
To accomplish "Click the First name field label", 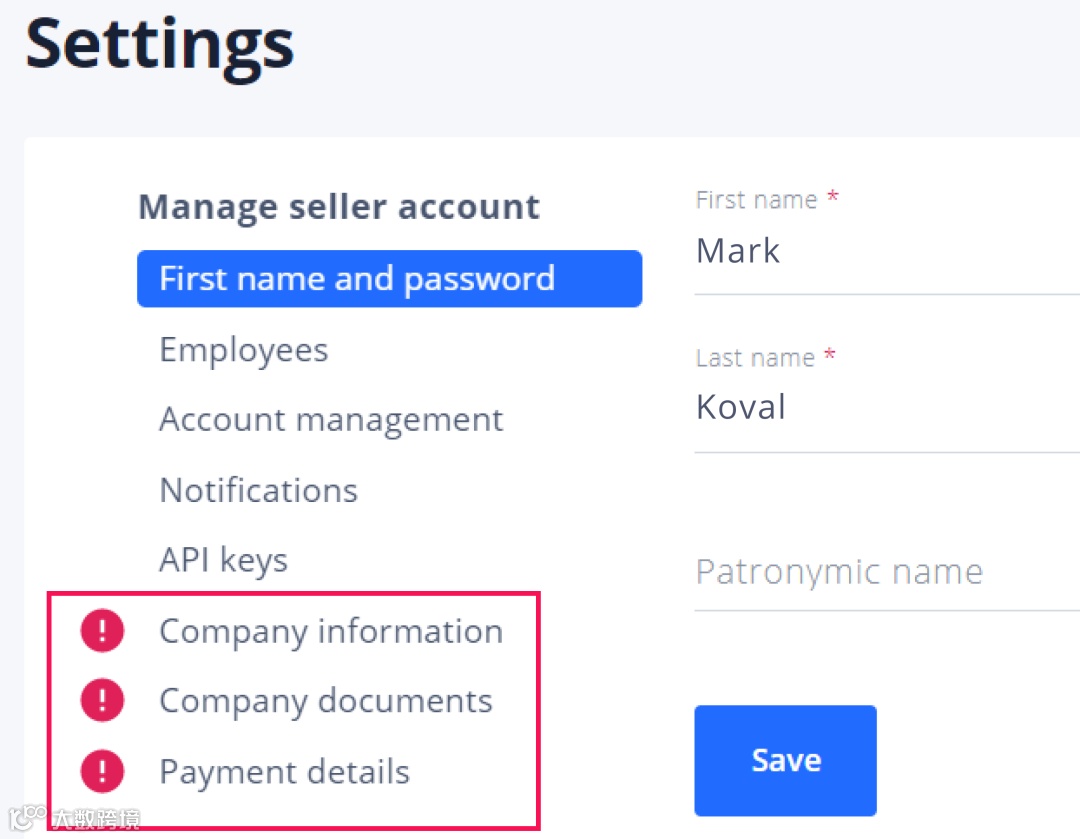I will (757, 200).
